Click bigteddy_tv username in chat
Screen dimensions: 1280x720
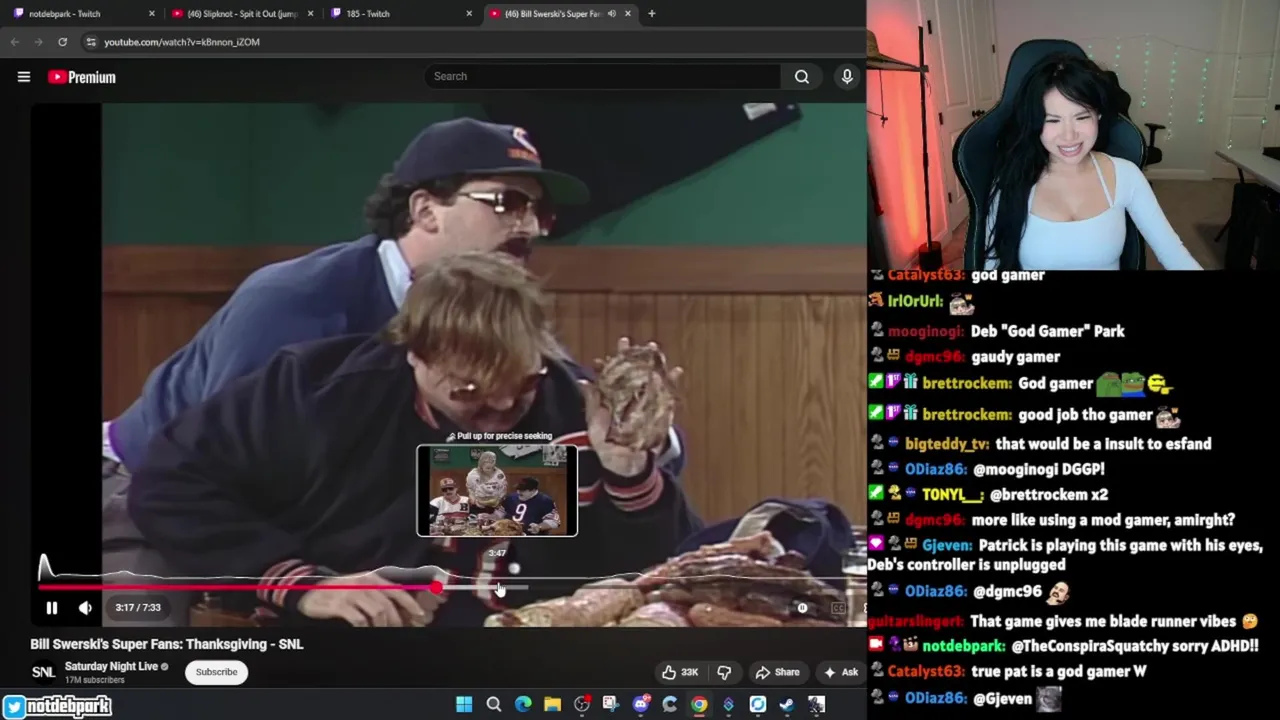point(947,444)
